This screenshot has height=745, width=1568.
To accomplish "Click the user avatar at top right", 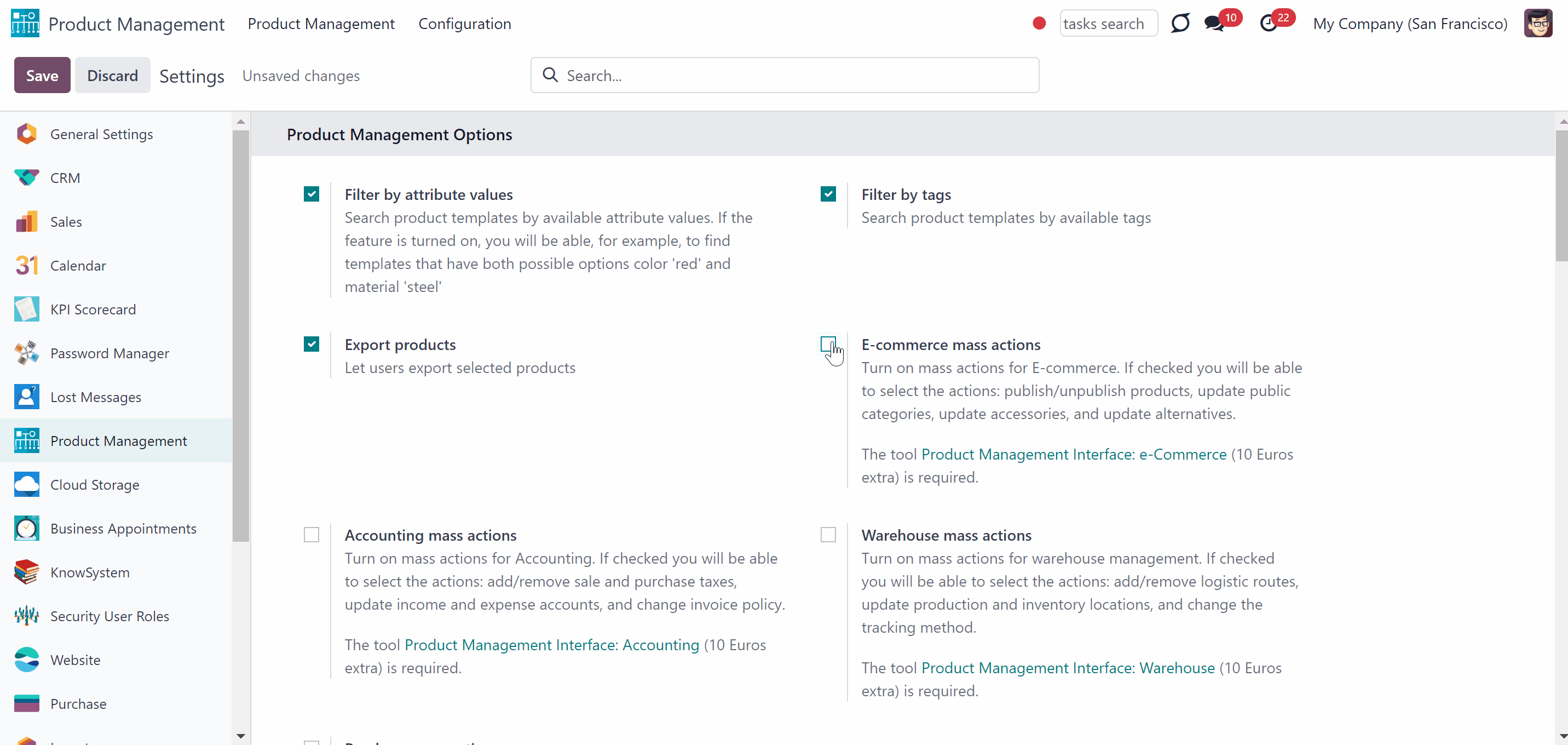I will click(1538, 24).
